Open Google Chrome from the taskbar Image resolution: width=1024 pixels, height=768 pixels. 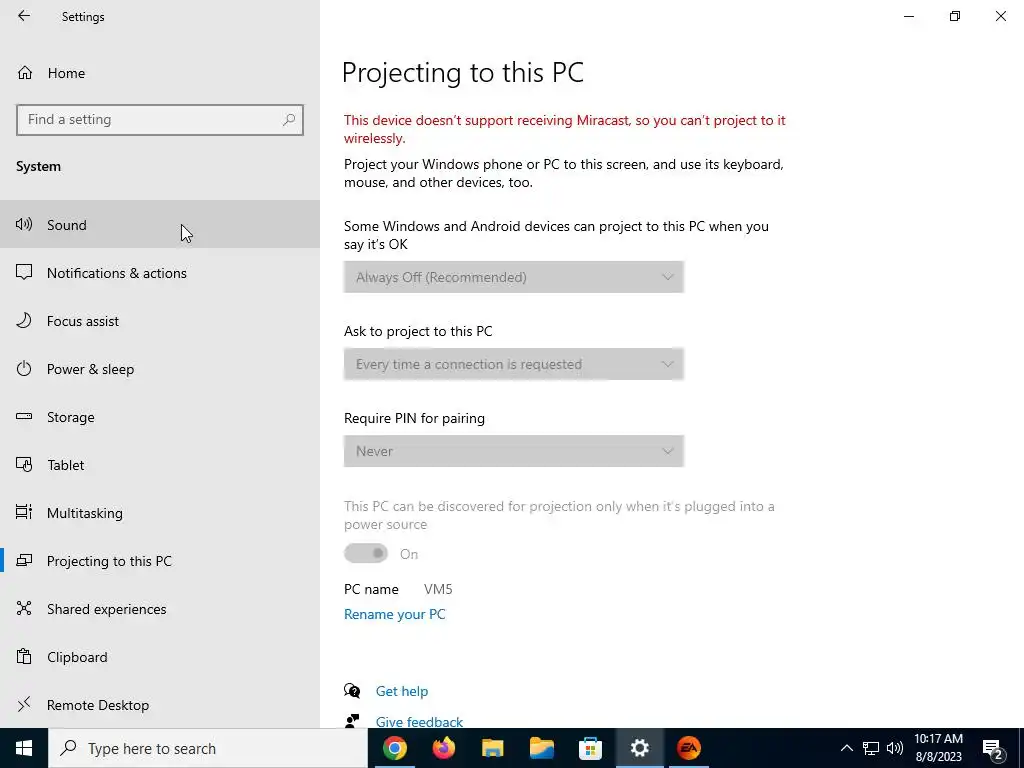394,748
